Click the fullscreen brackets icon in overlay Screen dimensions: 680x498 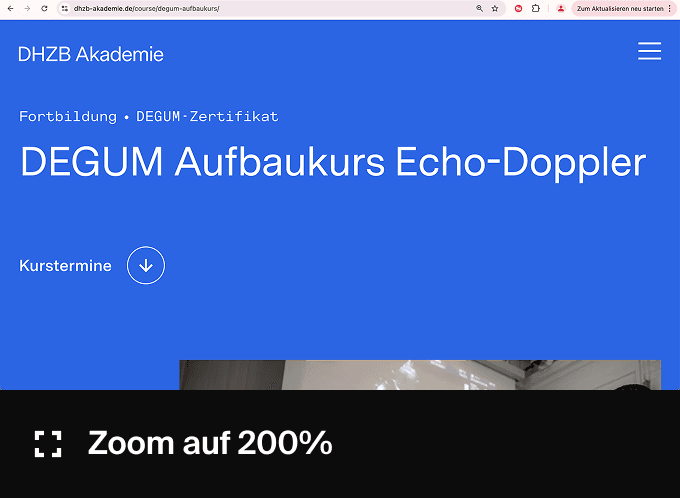[x=48, y=444]
